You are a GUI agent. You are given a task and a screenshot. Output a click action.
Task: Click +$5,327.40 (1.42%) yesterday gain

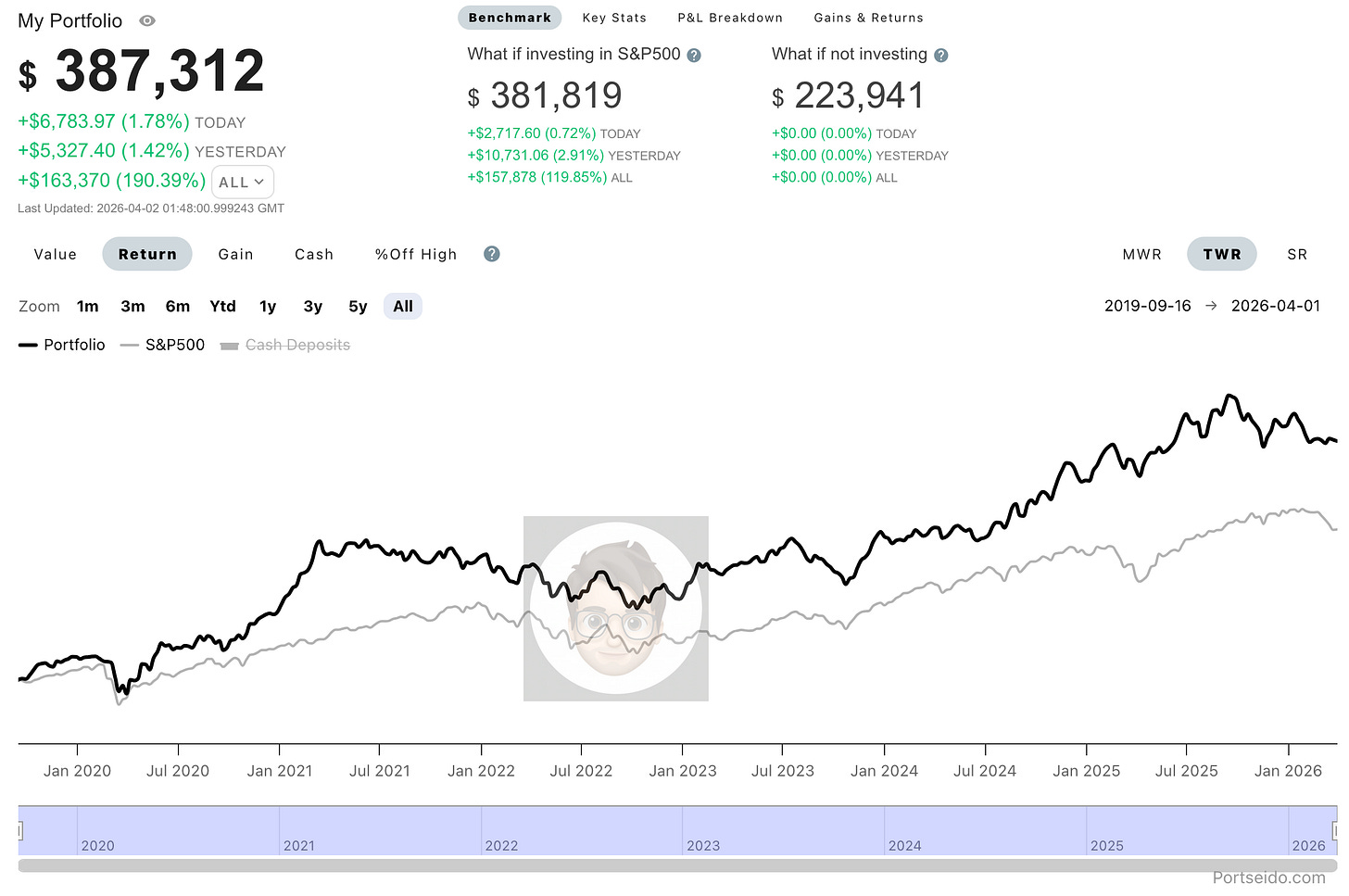point(104,151)
